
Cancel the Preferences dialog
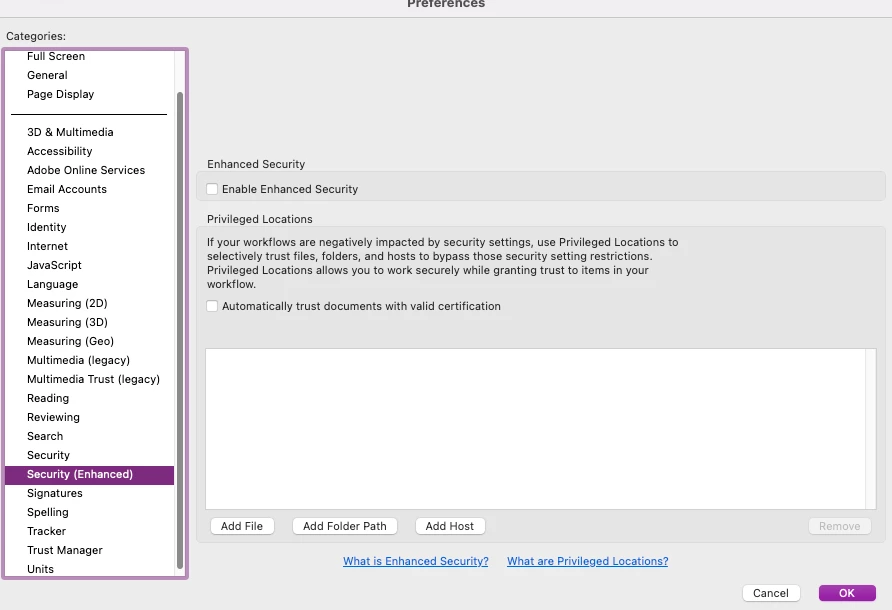click(771, 593)
